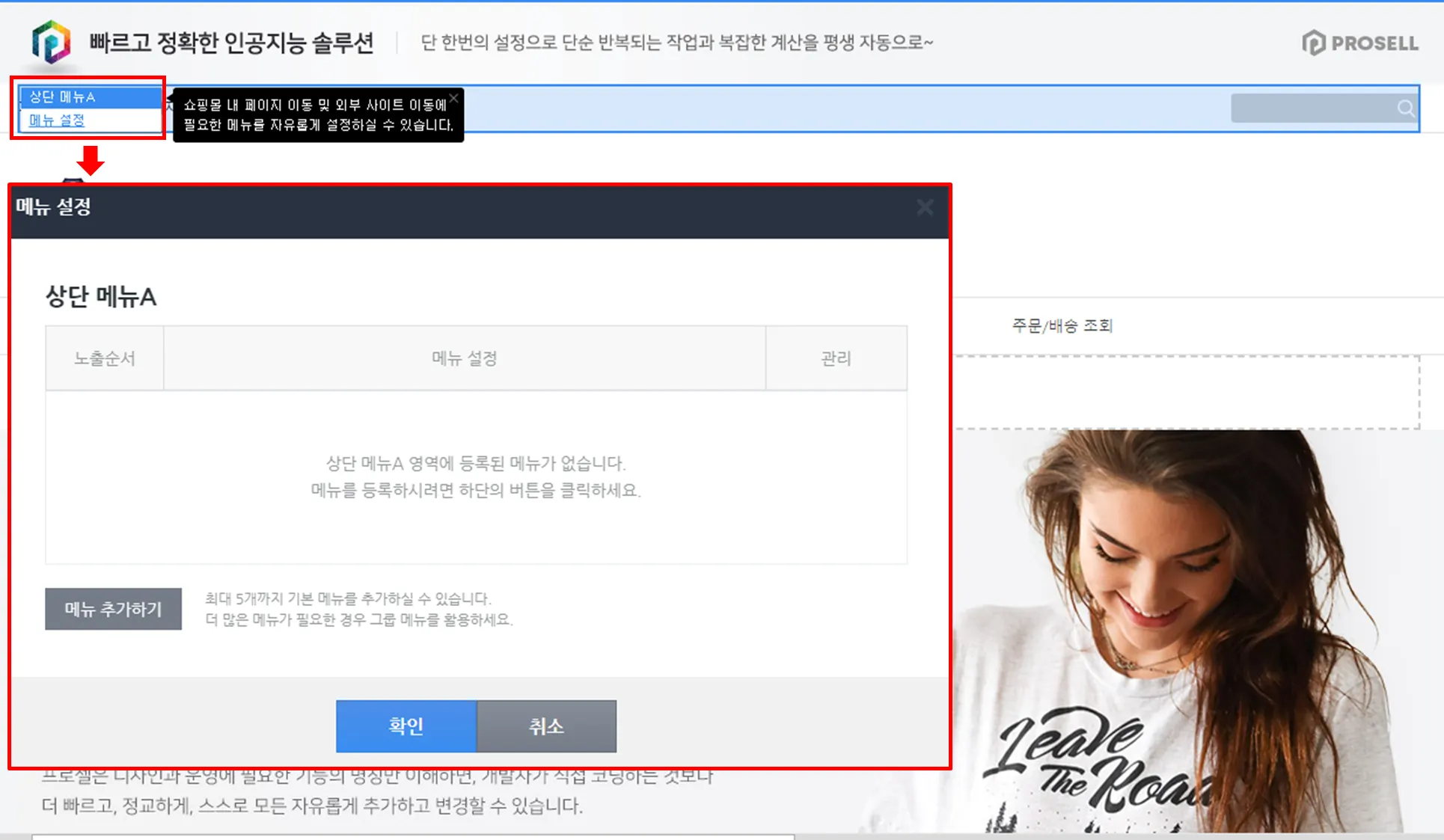Click the colorful Prosell hexagon logo

[x=51, y=42]
